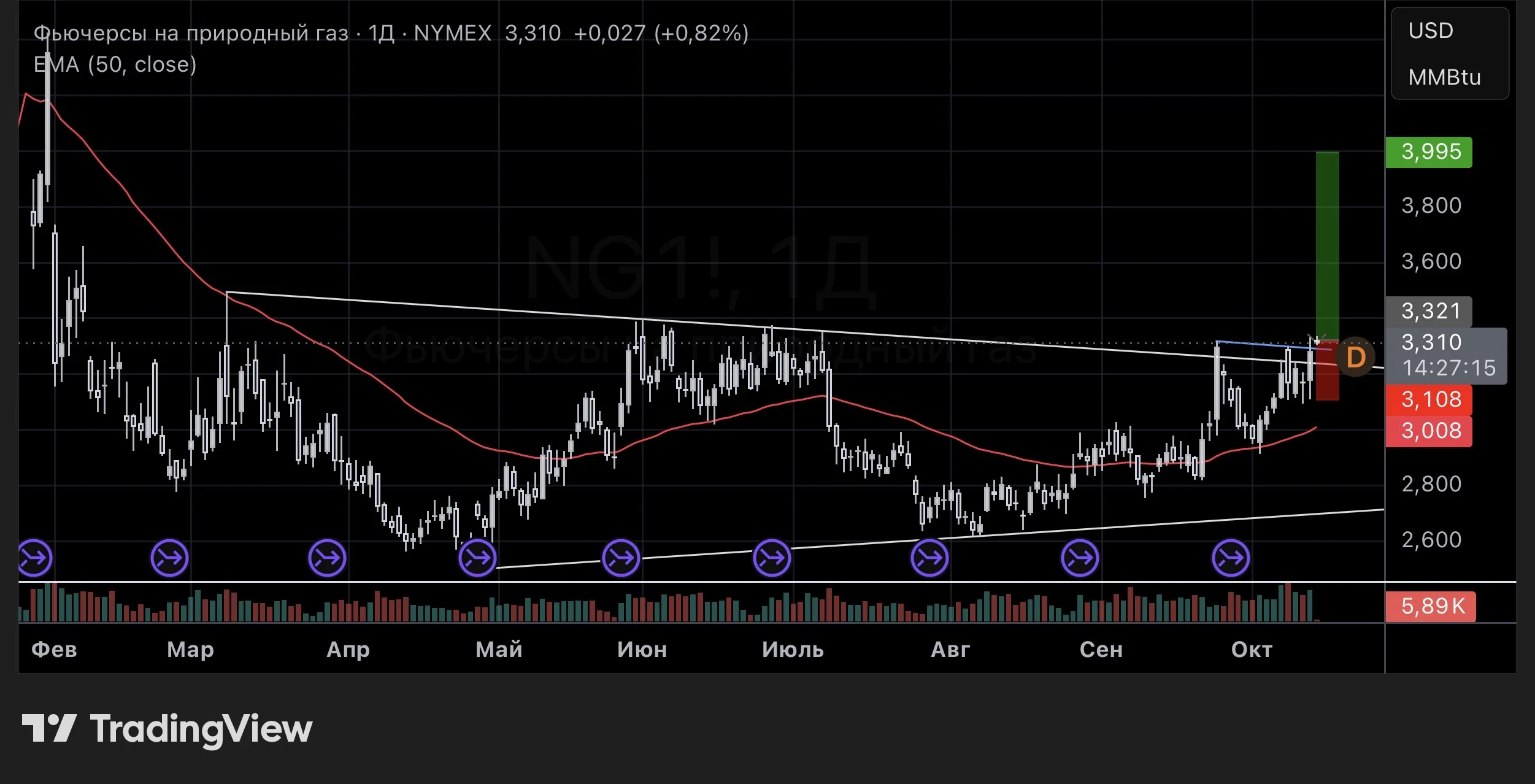Click the red 3,008 EMA value label

click(x=1429, y=431)
